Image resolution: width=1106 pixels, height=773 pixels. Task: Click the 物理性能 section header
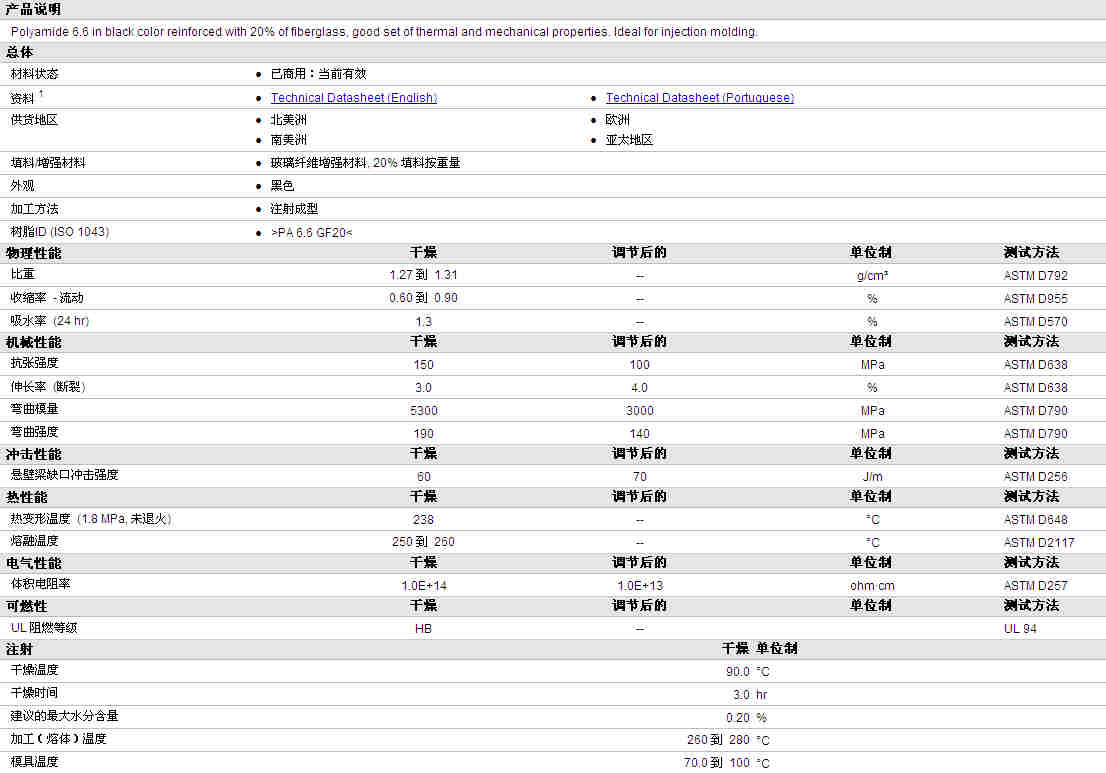pyautogui.click(x=33, y=253)
